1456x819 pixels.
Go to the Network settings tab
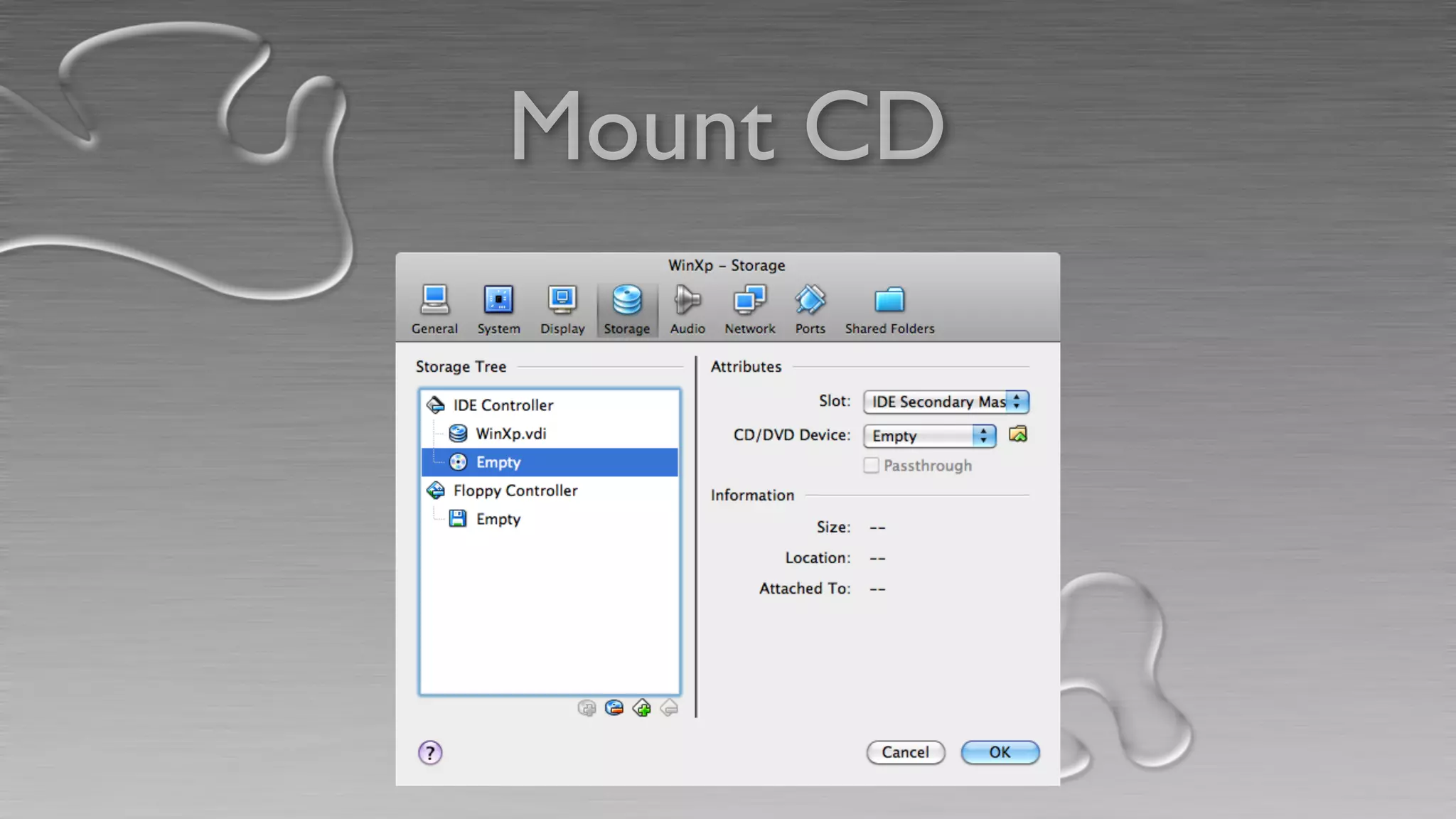(750, 310)
